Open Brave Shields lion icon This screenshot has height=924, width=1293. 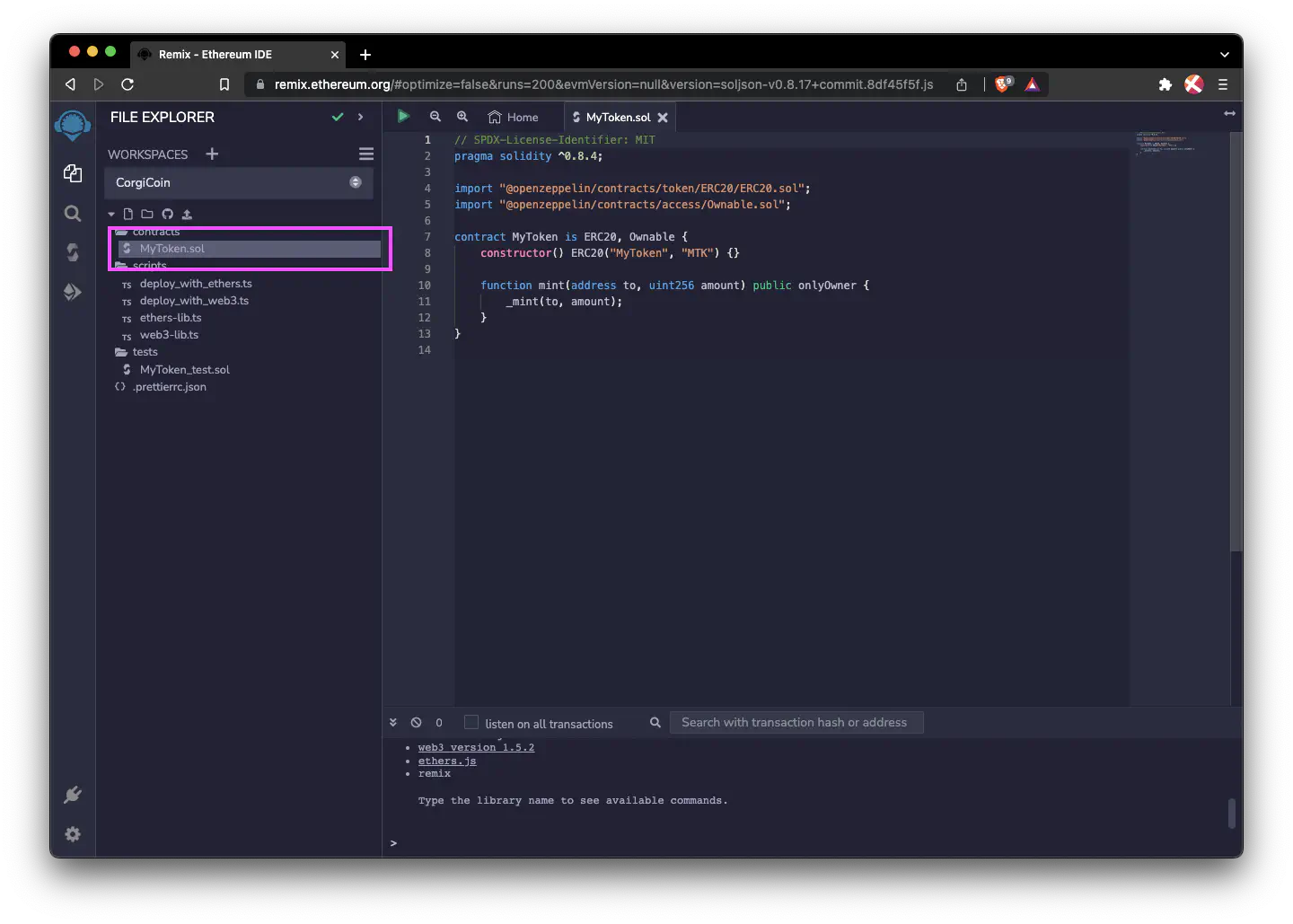click(1003, 84)
